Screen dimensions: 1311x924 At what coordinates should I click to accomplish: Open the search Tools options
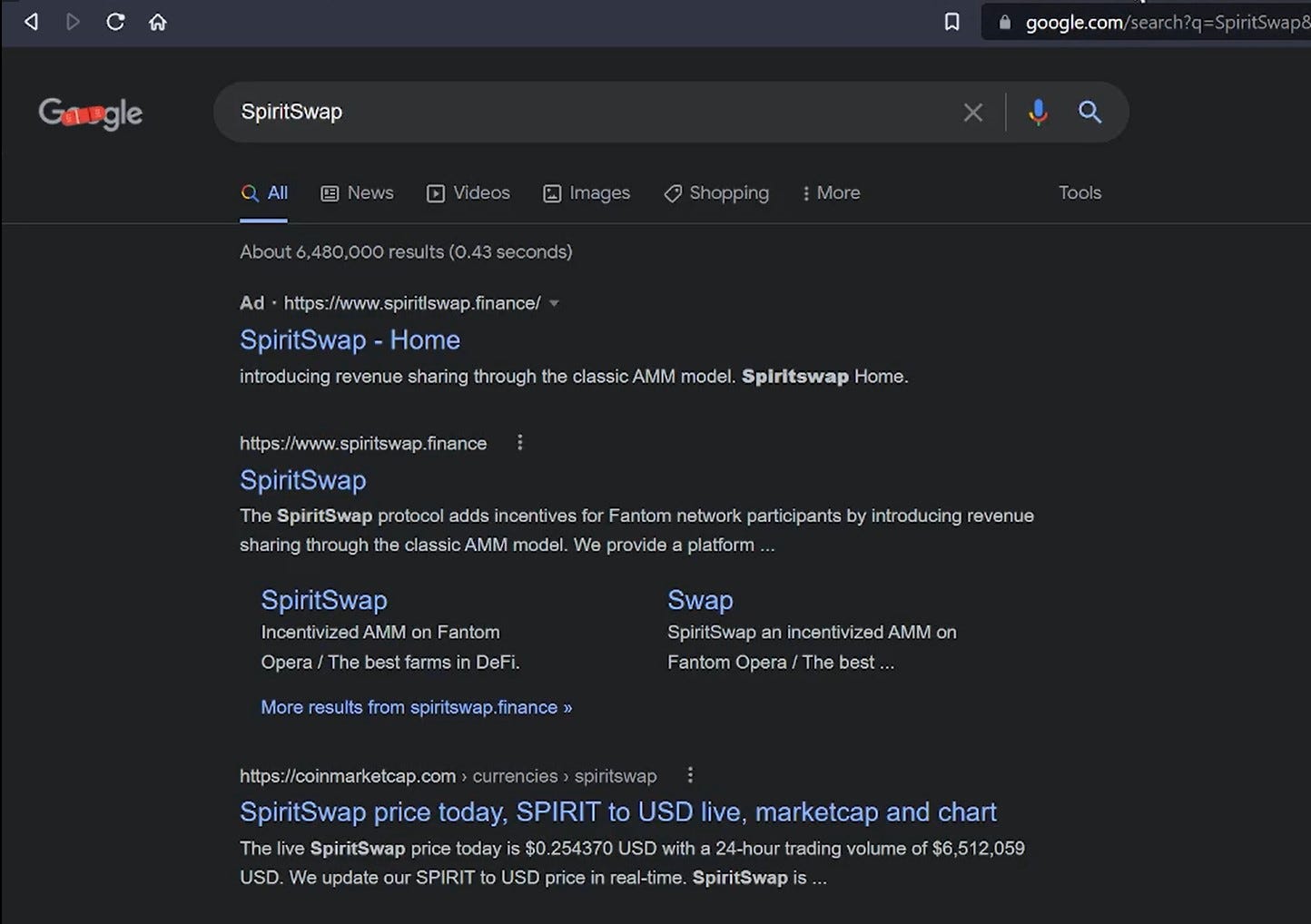(x=1079, y=193)
